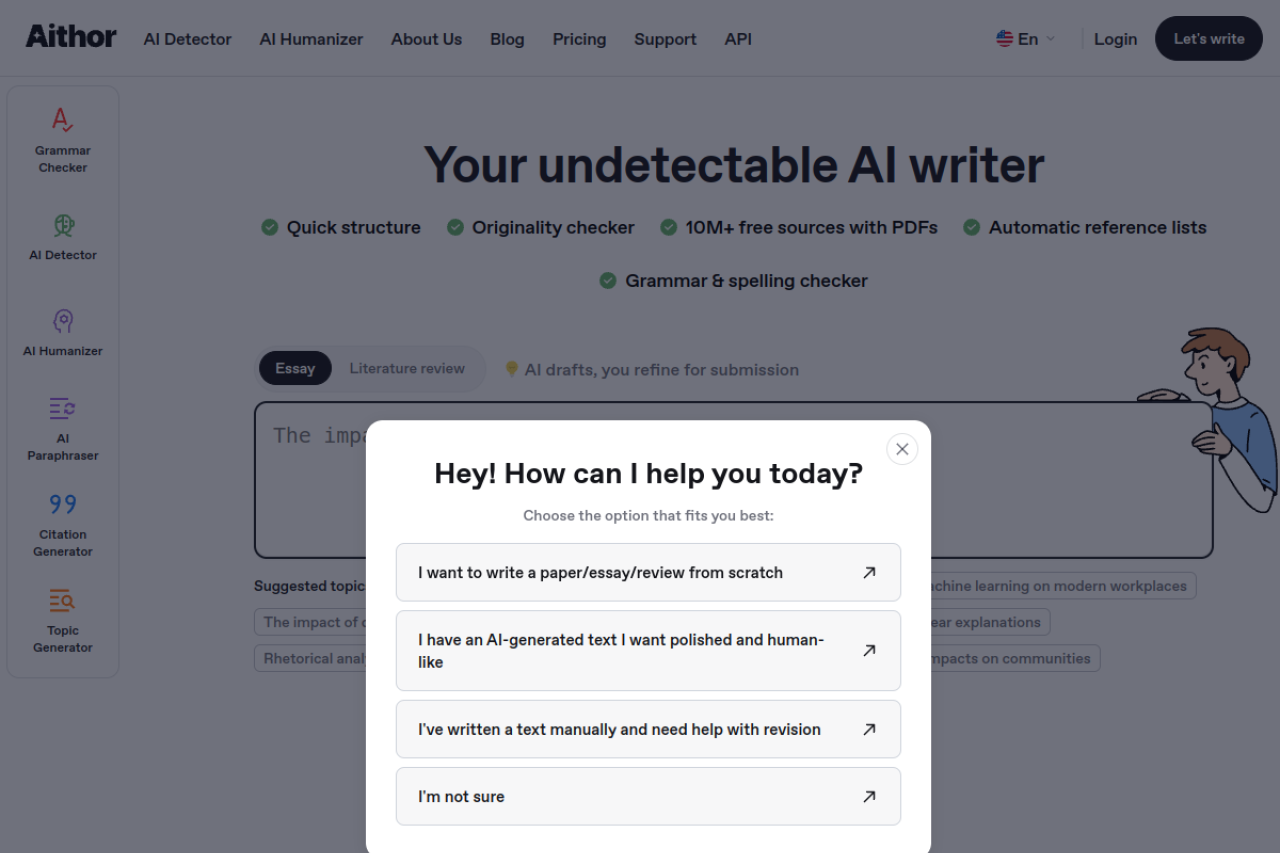Open the Topic Generator sidebar icon
This screenshot has width=1280, height=853.
click(63, 620)
